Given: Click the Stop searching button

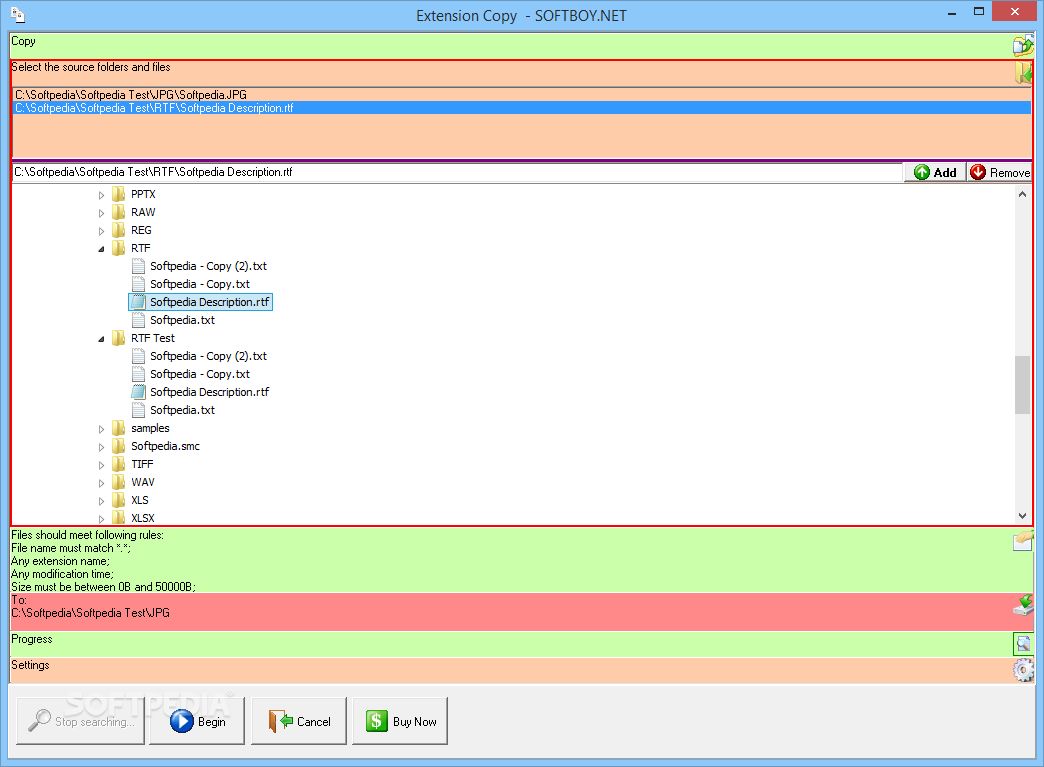Looking at the screenshot, I should pyautogui.click(x=81, y=721).
